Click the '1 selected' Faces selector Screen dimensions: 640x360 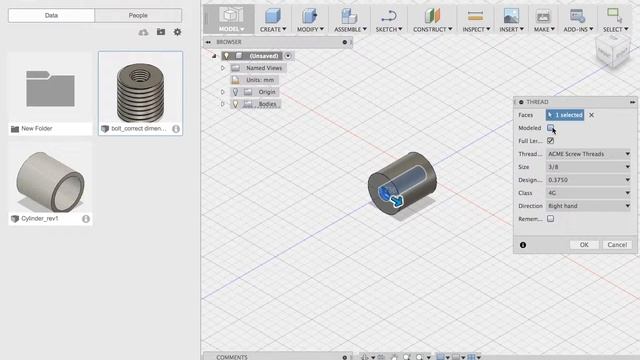pos(565,115)
